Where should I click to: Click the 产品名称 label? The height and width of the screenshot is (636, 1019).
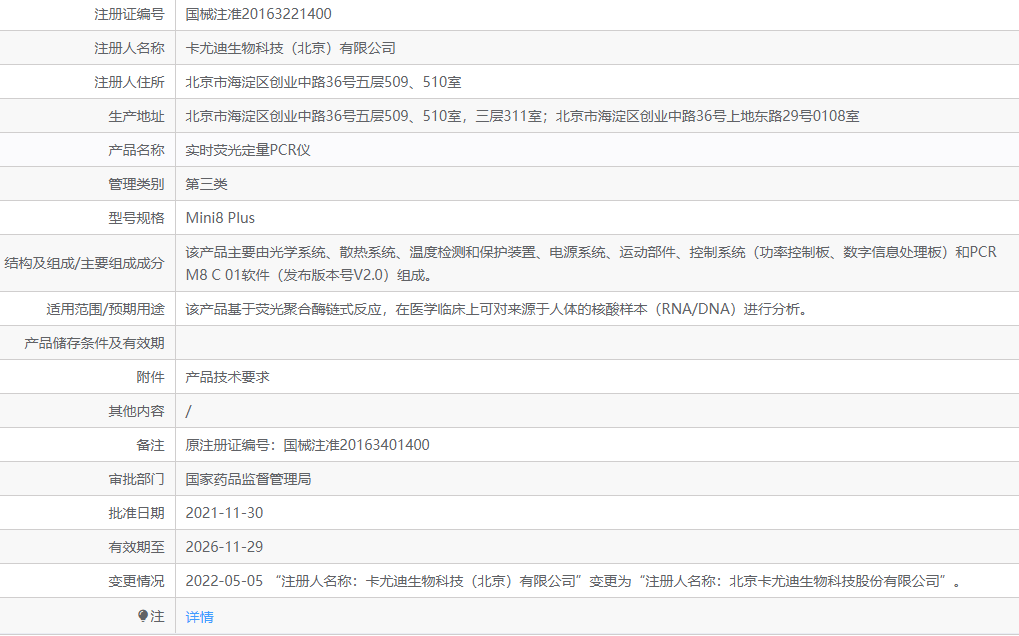coord(136,150)
